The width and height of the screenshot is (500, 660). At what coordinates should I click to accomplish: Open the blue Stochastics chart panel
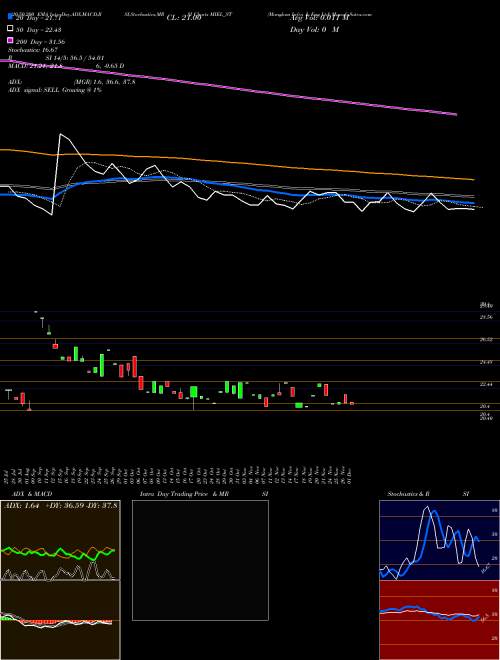coord(439,540)
